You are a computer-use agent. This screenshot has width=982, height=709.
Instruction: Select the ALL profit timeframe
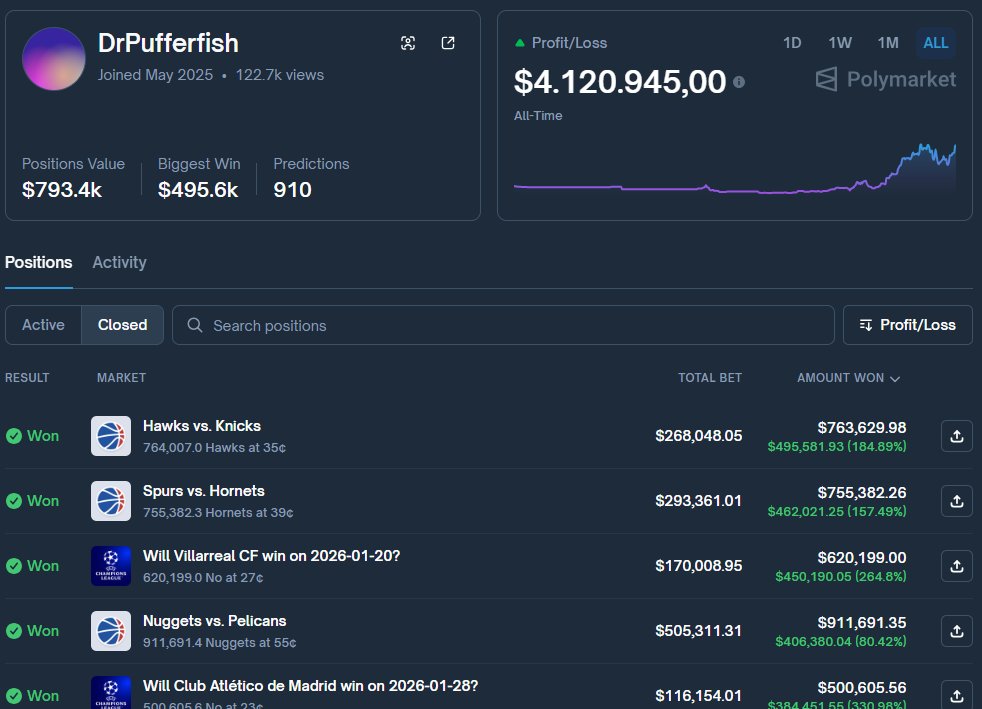(936, 43)
